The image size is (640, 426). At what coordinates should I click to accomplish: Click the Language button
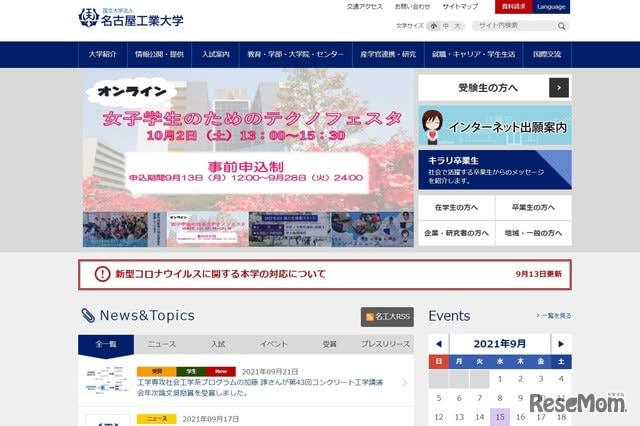click(x=551, y=7)
